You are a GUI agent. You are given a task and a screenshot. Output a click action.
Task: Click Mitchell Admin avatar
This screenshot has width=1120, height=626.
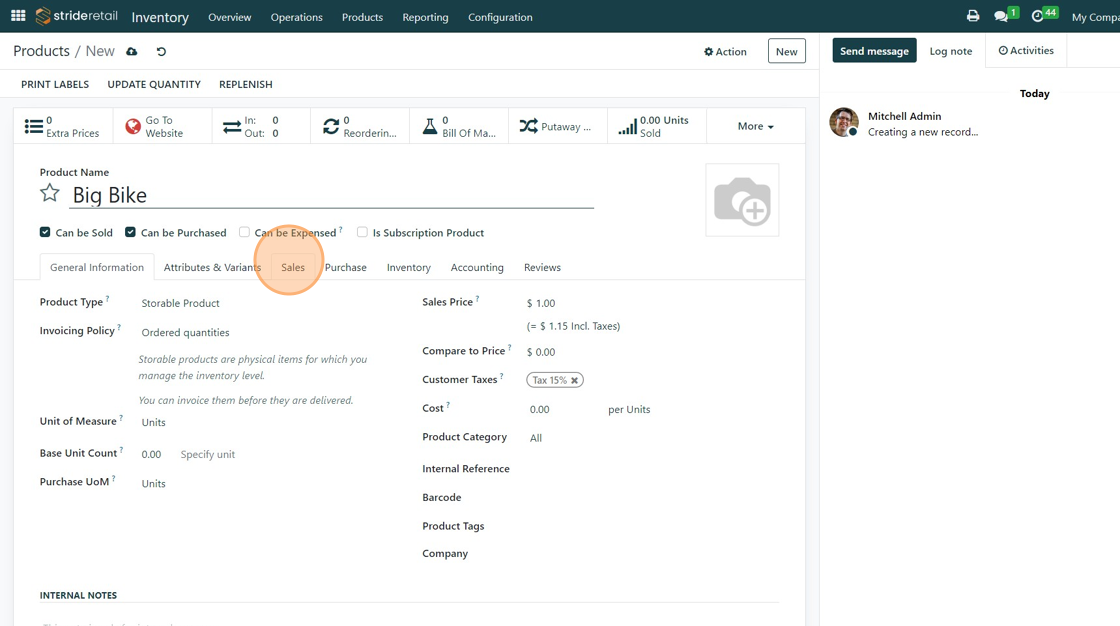click(844, 122)
